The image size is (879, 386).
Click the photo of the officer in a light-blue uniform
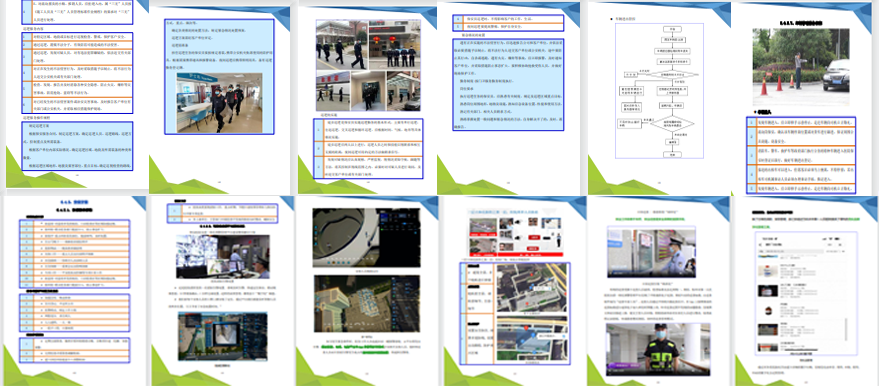click(651, 253)
